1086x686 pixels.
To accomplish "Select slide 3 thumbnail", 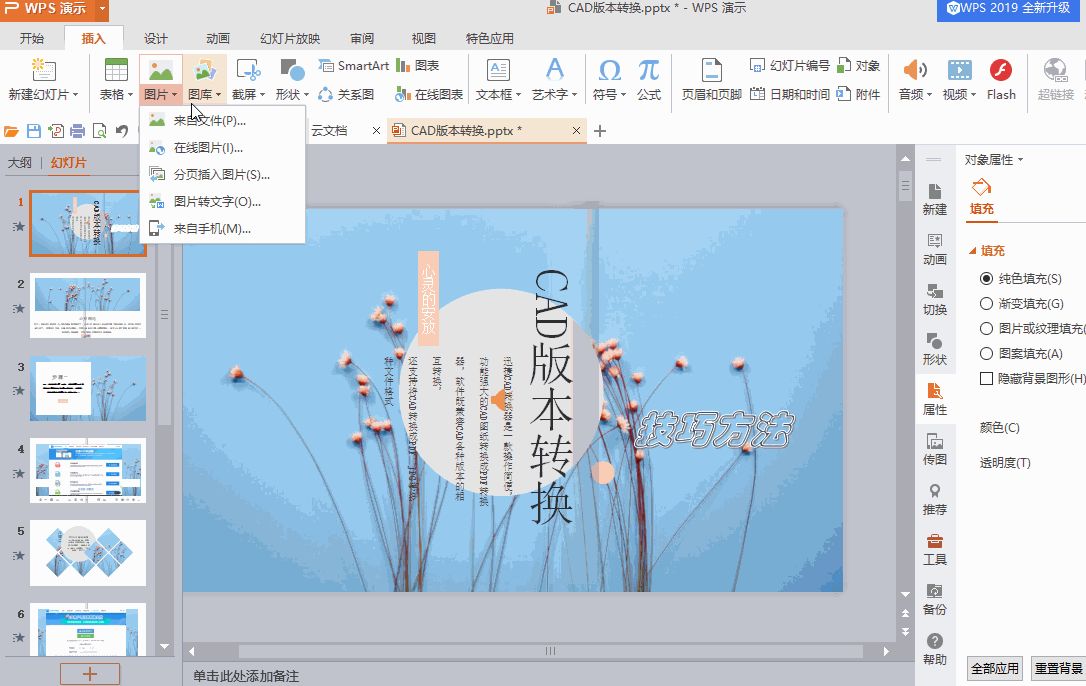I will click(88, 389).
